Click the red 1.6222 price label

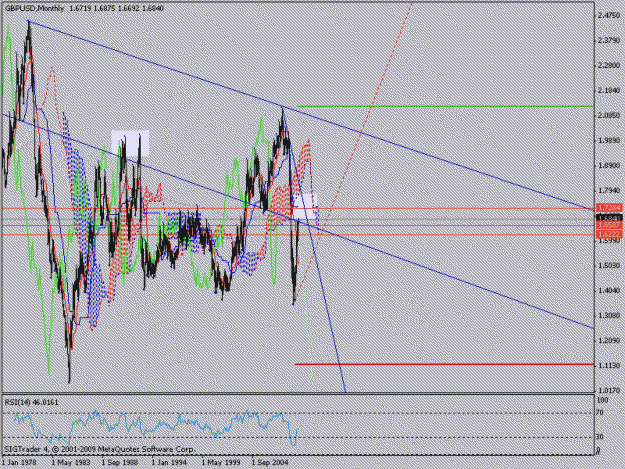tap(609, 234)
